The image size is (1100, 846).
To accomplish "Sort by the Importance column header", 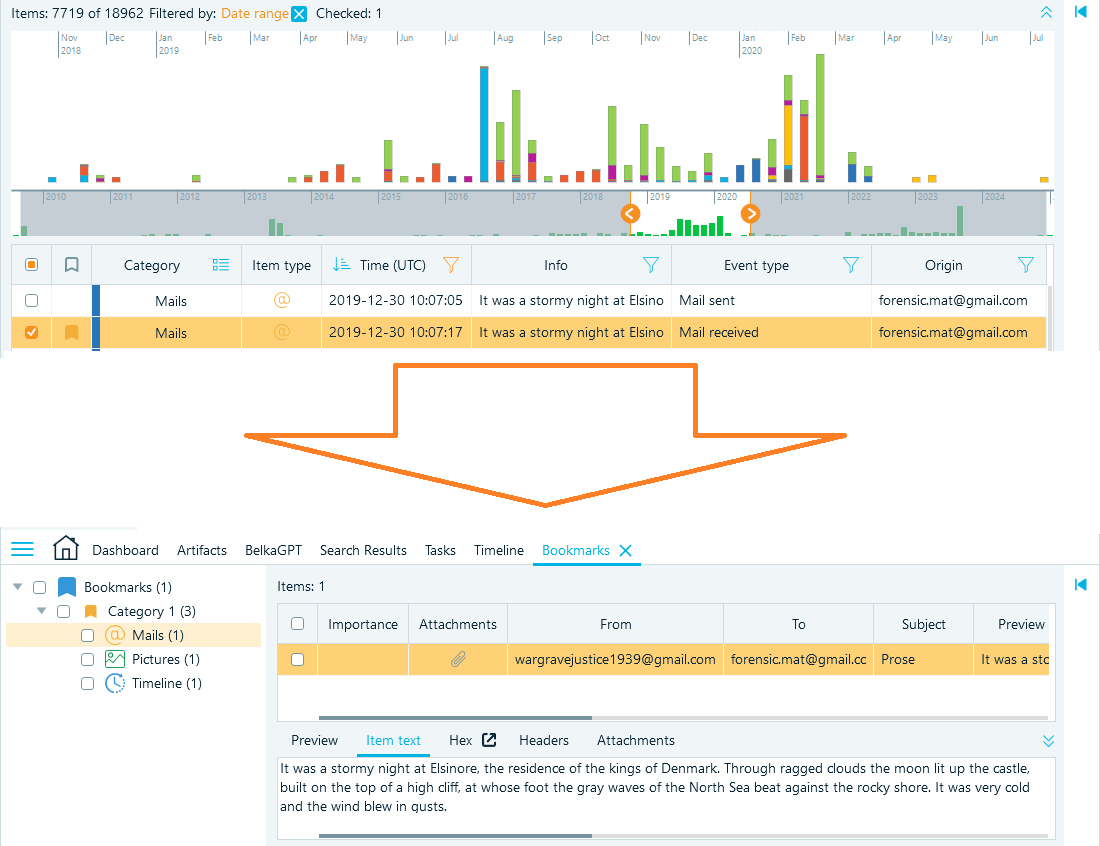I will pos(363,624).
